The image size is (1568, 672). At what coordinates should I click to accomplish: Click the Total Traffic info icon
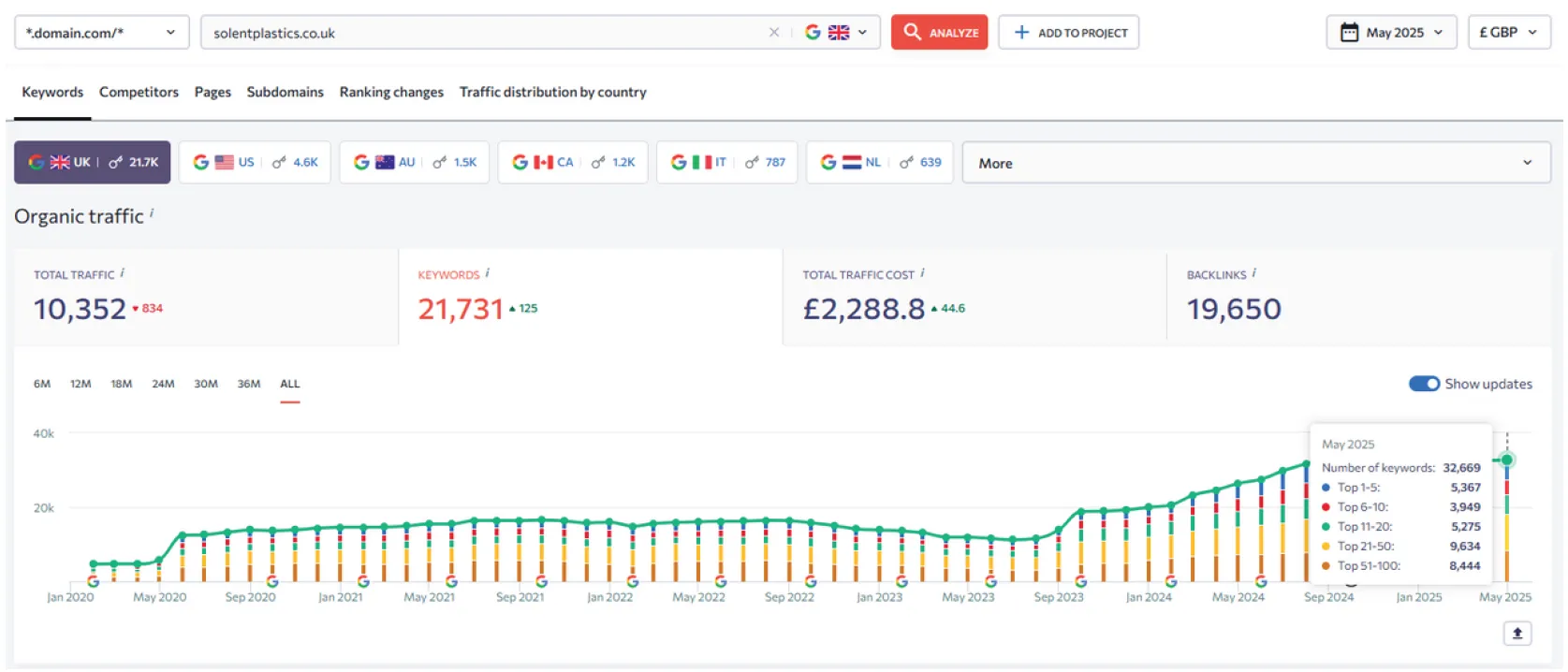tap(123, 273)
